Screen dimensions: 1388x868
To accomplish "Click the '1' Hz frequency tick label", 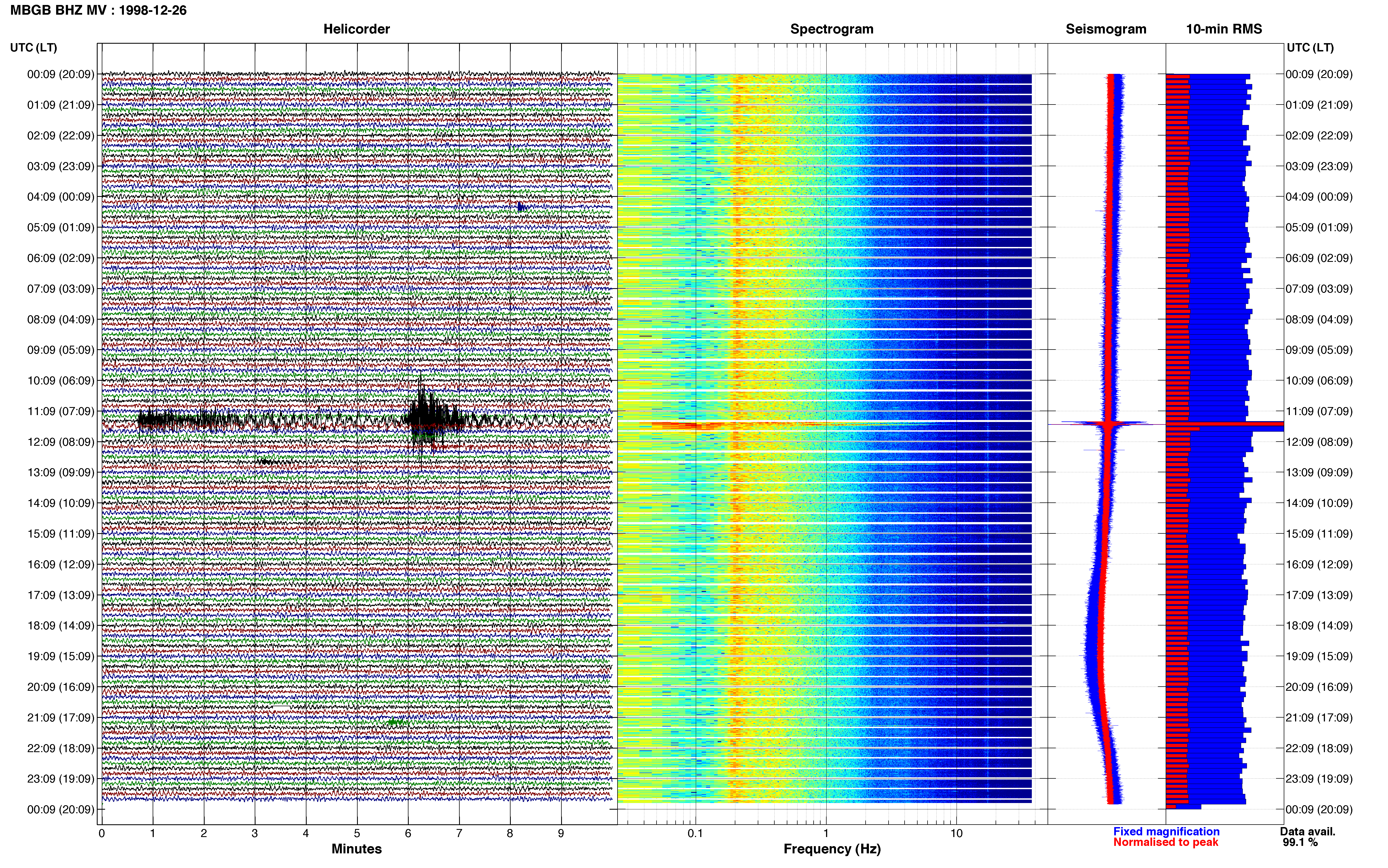I will (x=826, y=833).
